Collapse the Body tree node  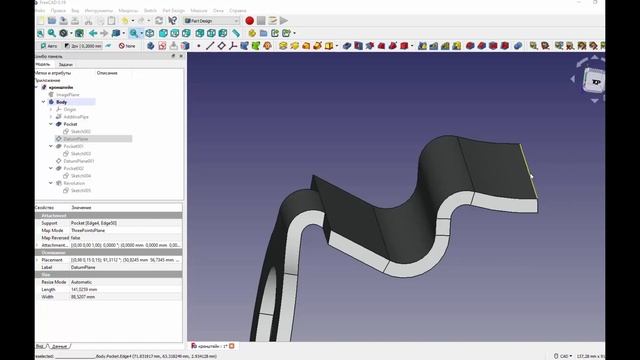tap(44, 102)
